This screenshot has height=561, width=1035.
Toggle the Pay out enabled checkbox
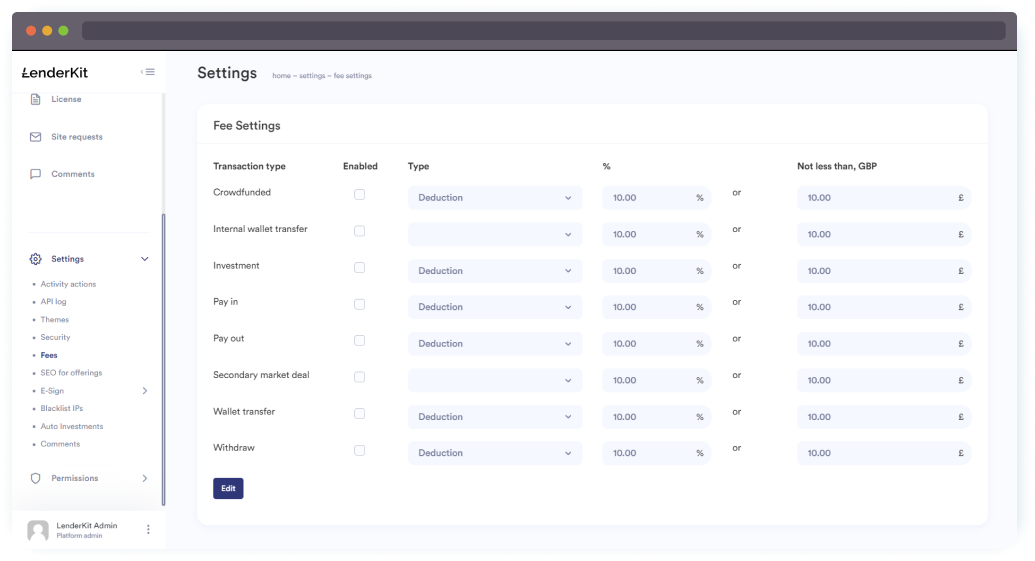[360, 340]
